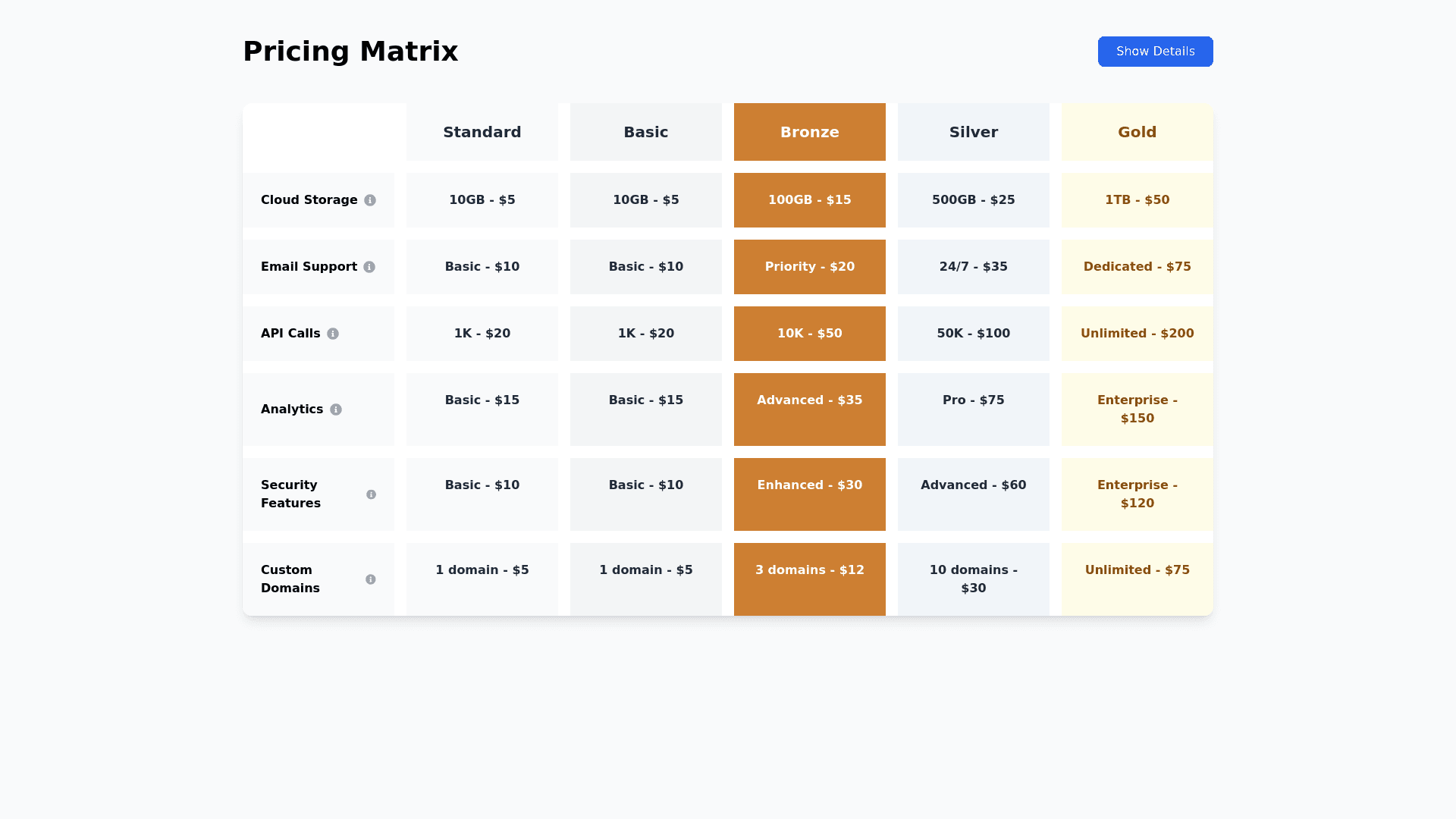Viewport: 1456px width, 819px height.
Task: Click the Gold Dedicated - $75 cell
Action: pyautogui.click(x=1137, y=267)
